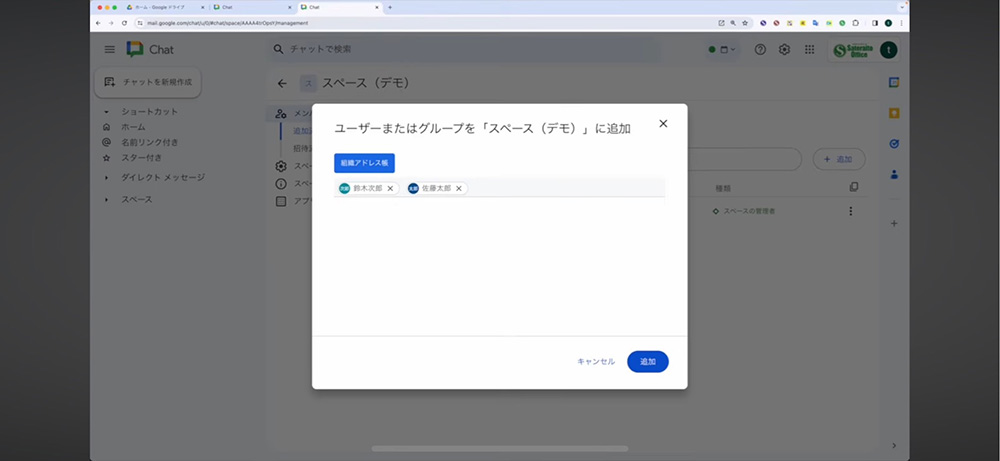Open the active status dropdown

tap(722, 50)
